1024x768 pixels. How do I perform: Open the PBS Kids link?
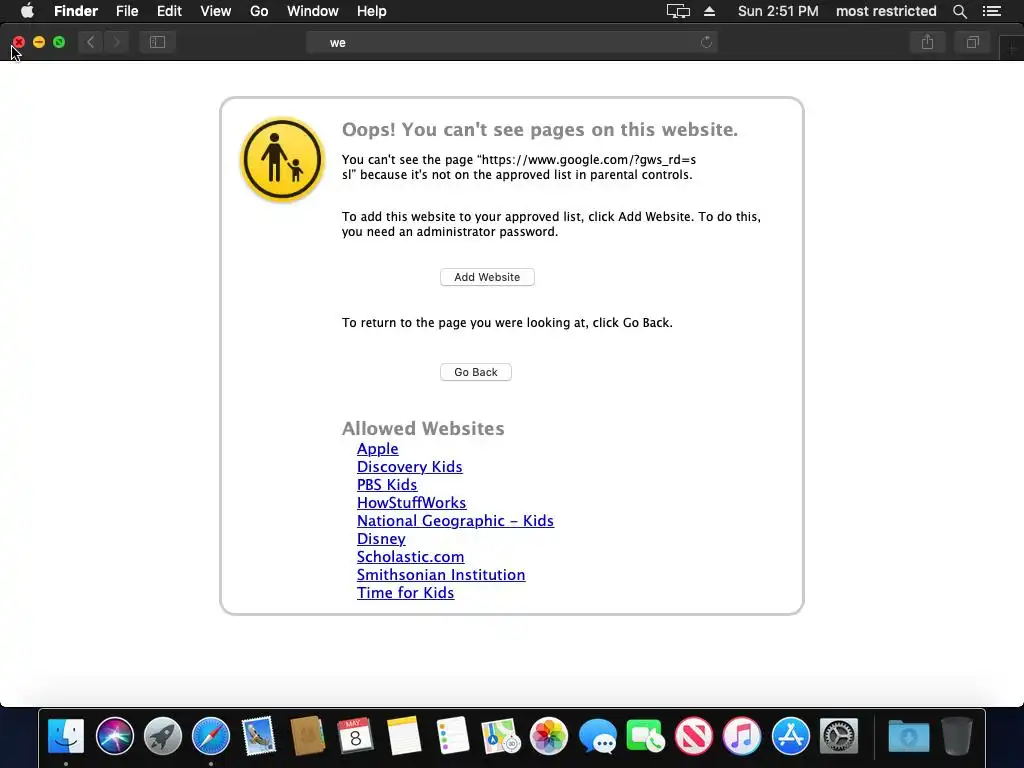click(387, 485)
